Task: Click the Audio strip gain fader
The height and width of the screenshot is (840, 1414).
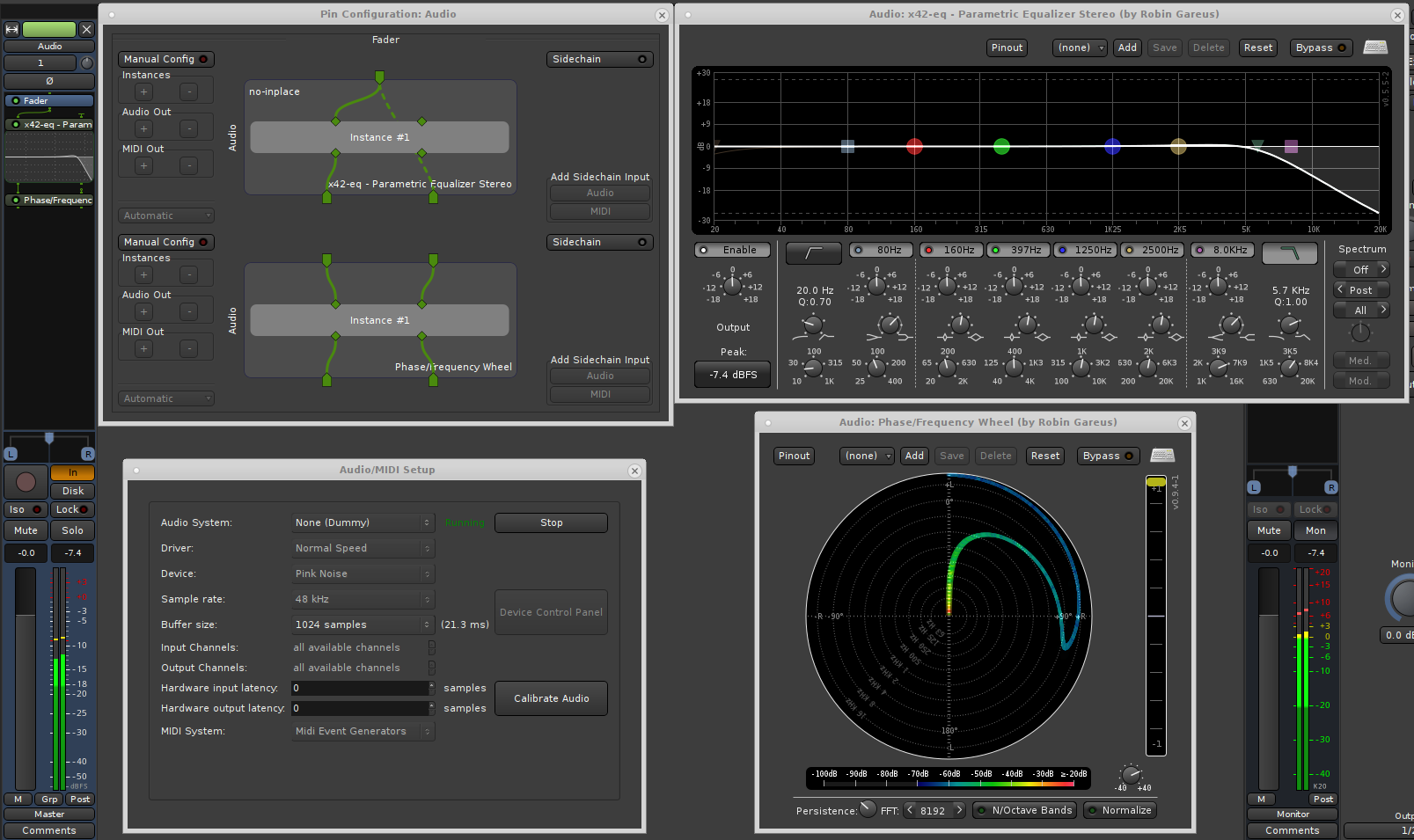Action: point(26,677)
